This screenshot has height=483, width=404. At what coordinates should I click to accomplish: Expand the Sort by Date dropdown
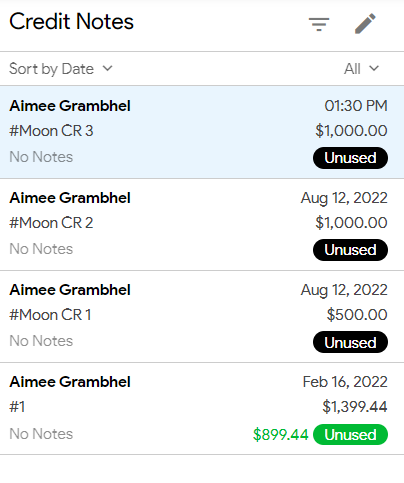pyautogui.click(x=61, y=69)
